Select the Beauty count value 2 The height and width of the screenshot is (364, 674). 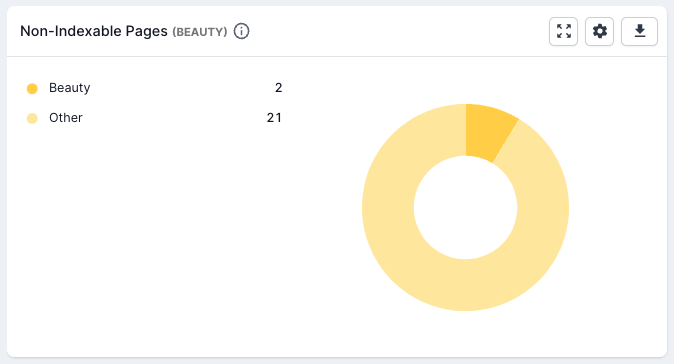(279, 88)
